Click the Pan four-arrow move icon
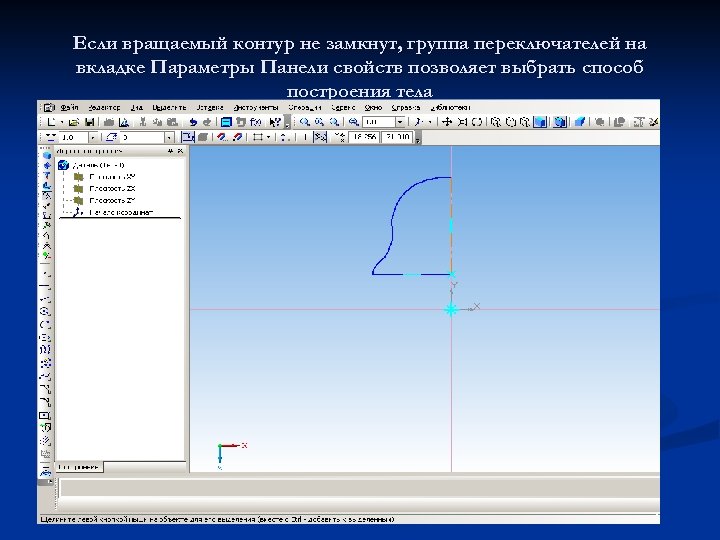The width and height of the screenshot is (720, 540). click(x=447, y=122)
